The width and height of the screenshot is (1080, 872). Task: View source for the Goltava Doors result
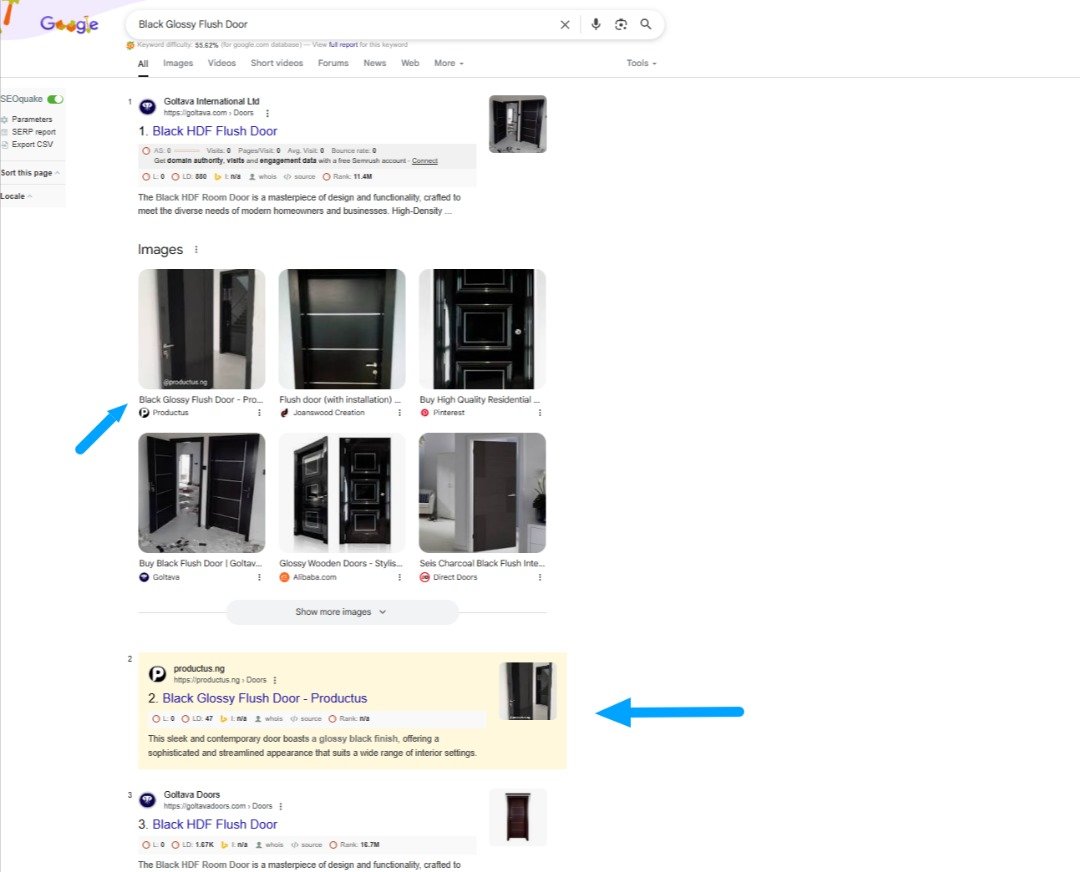pos(306,844)
